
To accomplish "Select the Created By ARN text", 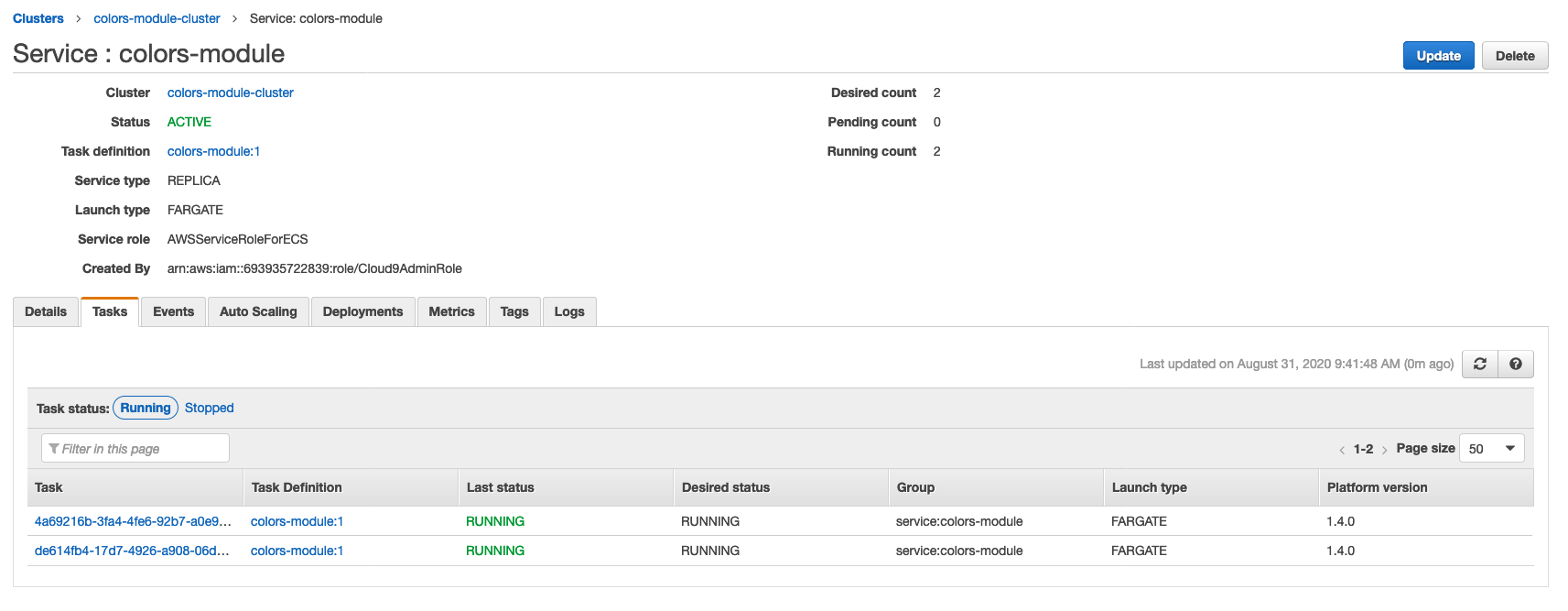I will point(315,268).
